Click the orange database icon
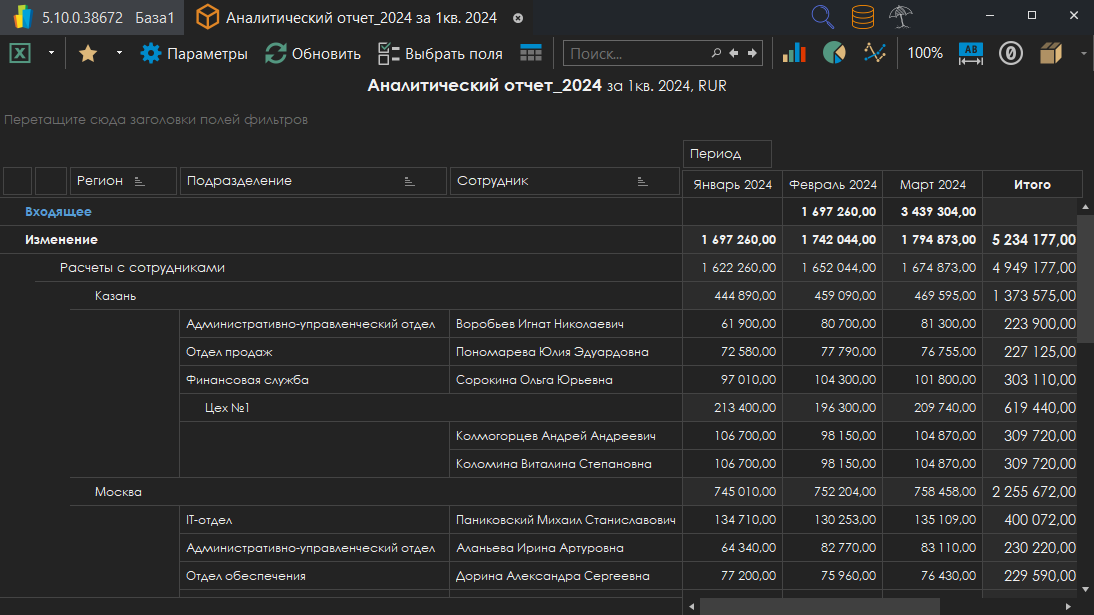Screen dimensions: 1094x615 tap(862, 17)
